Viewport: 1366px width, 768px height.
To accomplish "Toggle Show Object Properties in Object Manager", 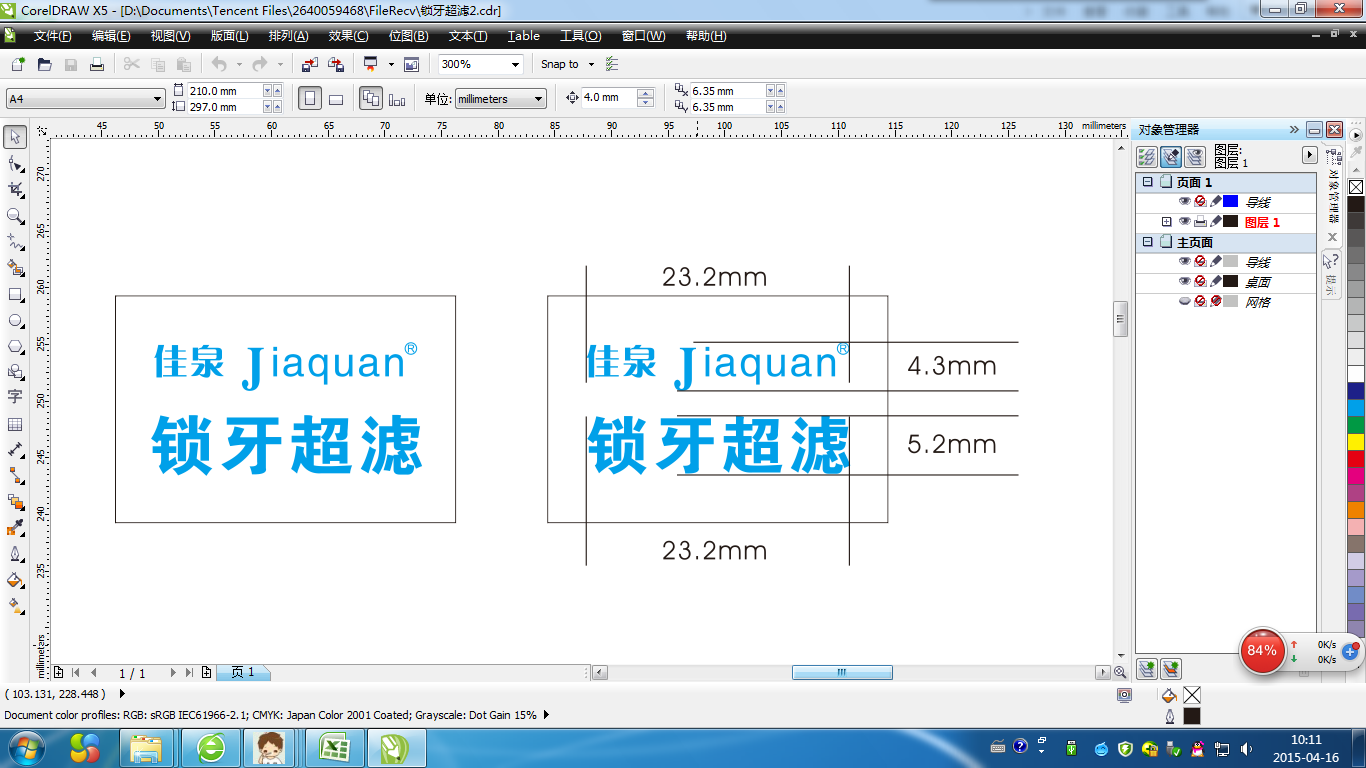I will (x=1147, y=156).
